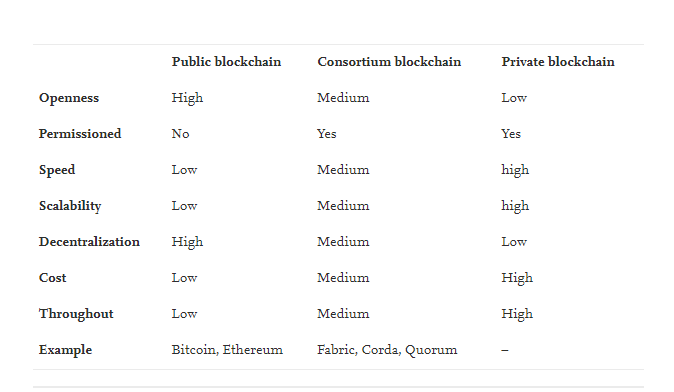The height and width of the screenshot is (392, 674).
Task: Click the Bitcoin, Ethereum example cell
Action: point(227,350)
